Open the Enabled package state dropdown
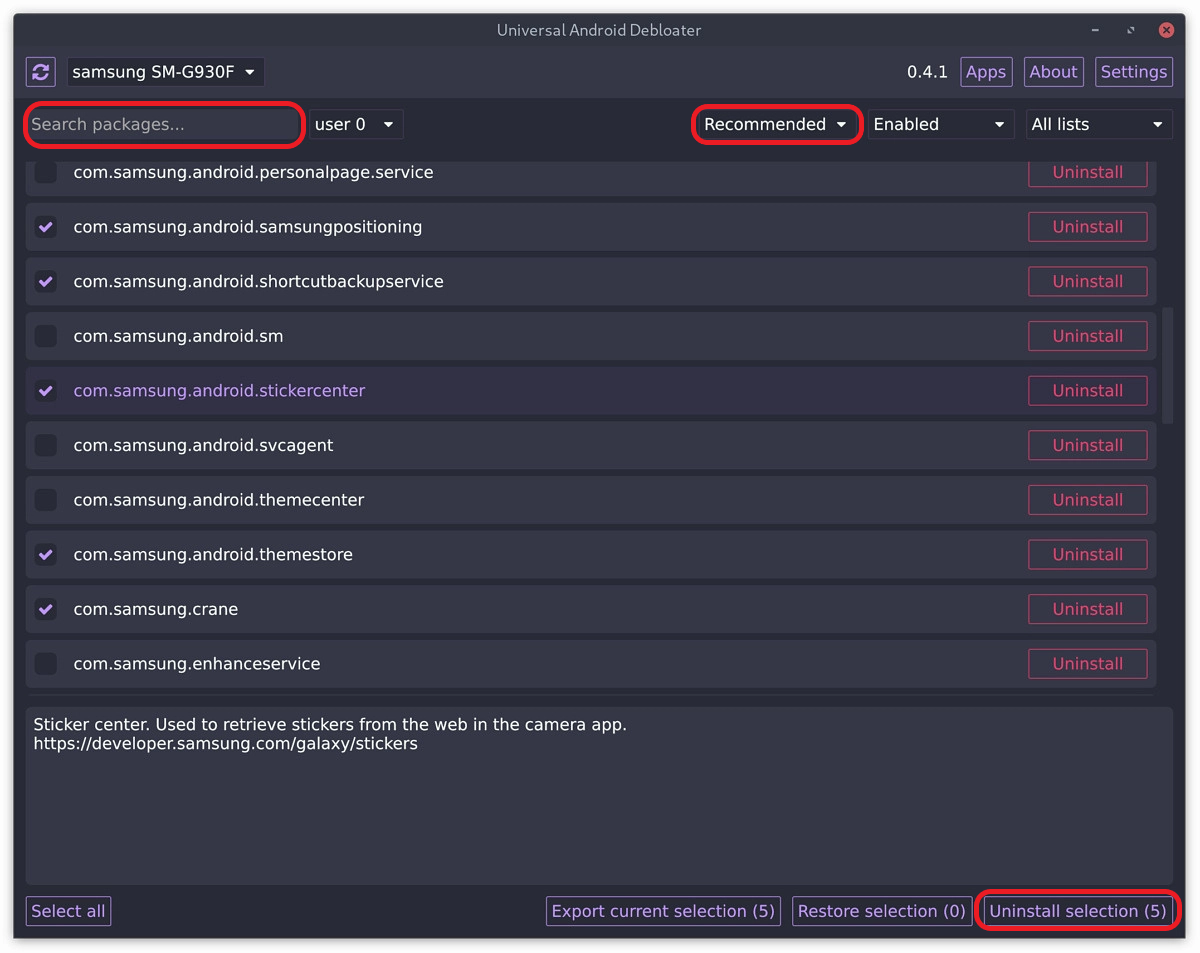The width and height of the screenshot is (1200, 953). (939, 124)
